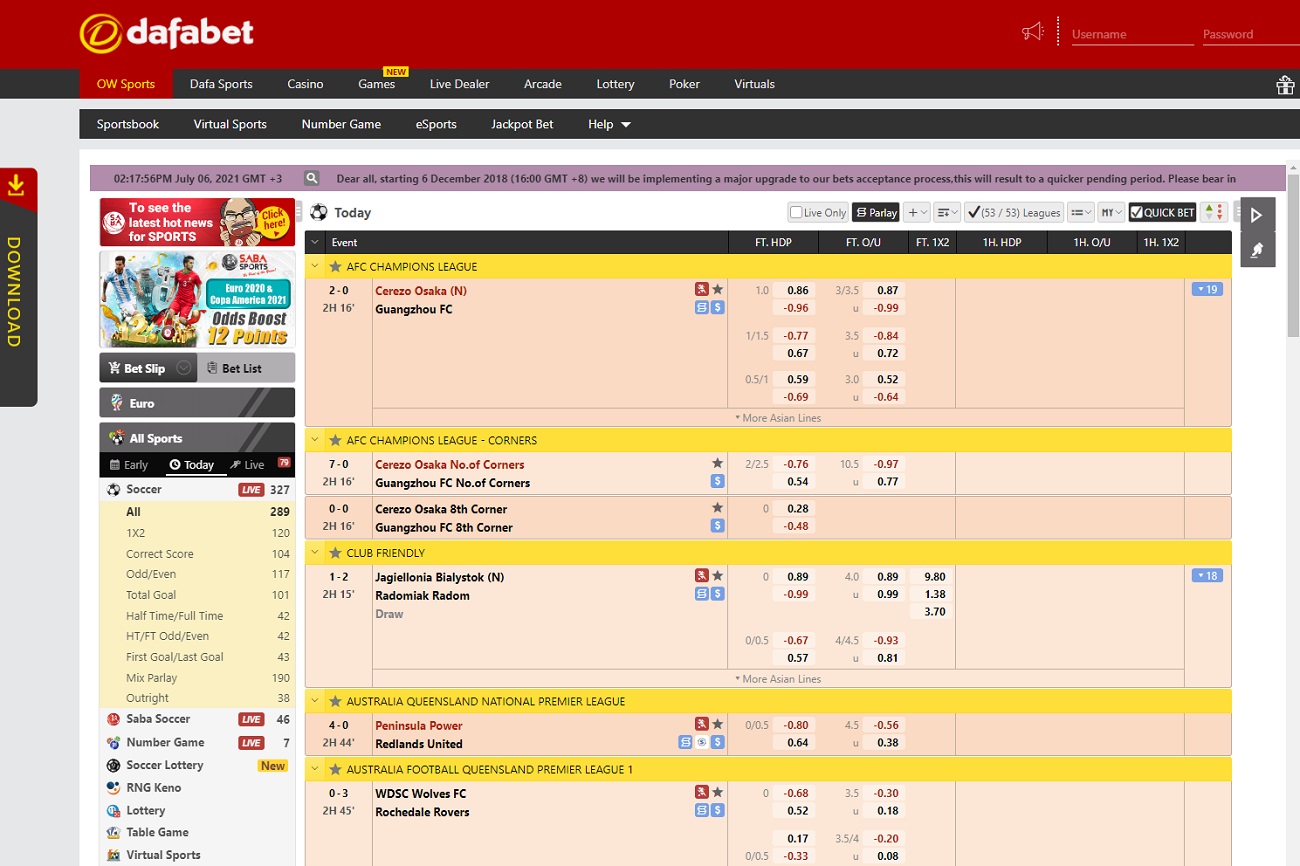Favorite the Club Friendly league star
This screenshot has height=866, width=1300.
point(335,553)
